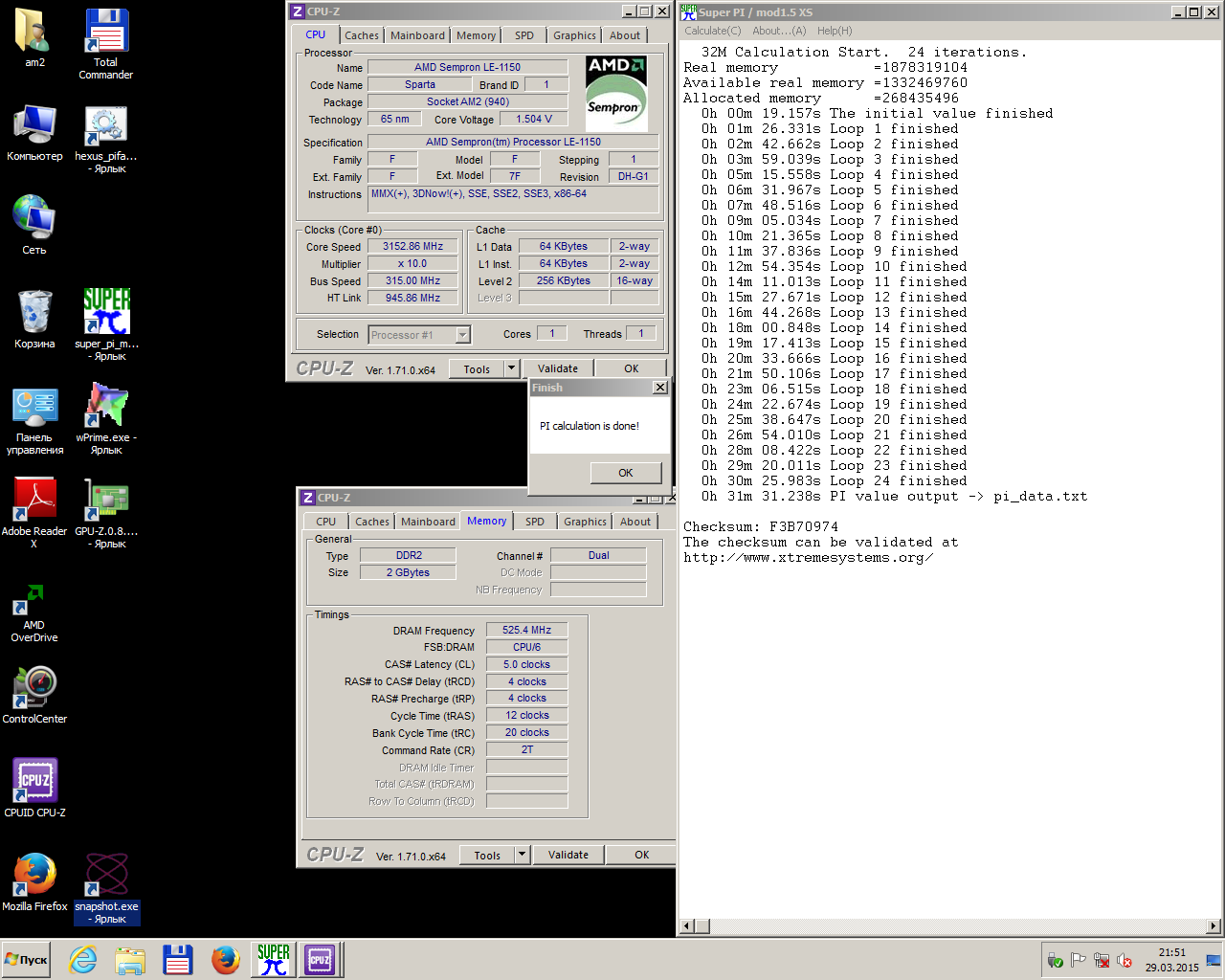Open Internet Explorer in taskbar

(x=83, y=960)
